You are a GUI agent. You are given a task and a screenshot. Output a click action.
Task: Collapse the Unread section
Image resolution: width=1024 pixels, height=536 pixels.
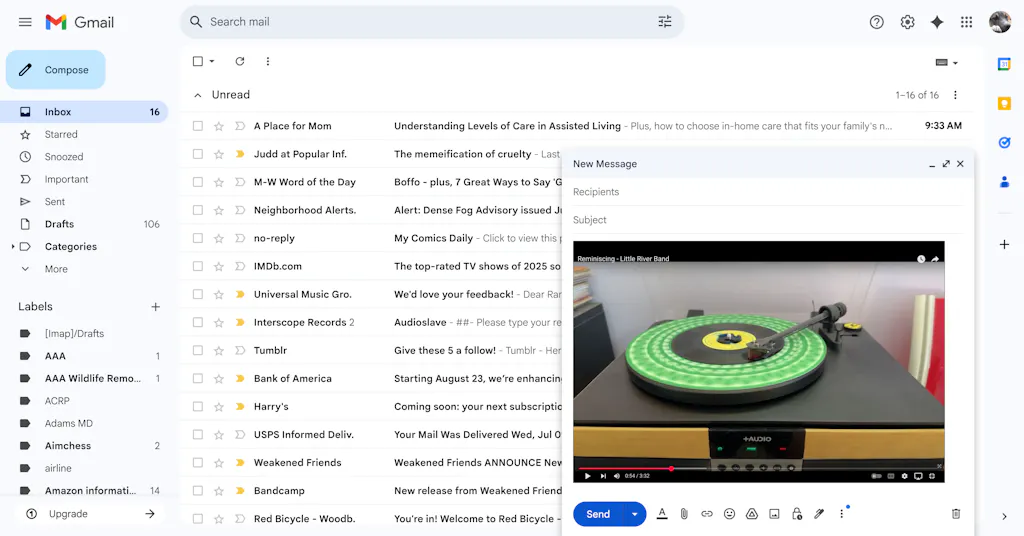pos(198,95)
